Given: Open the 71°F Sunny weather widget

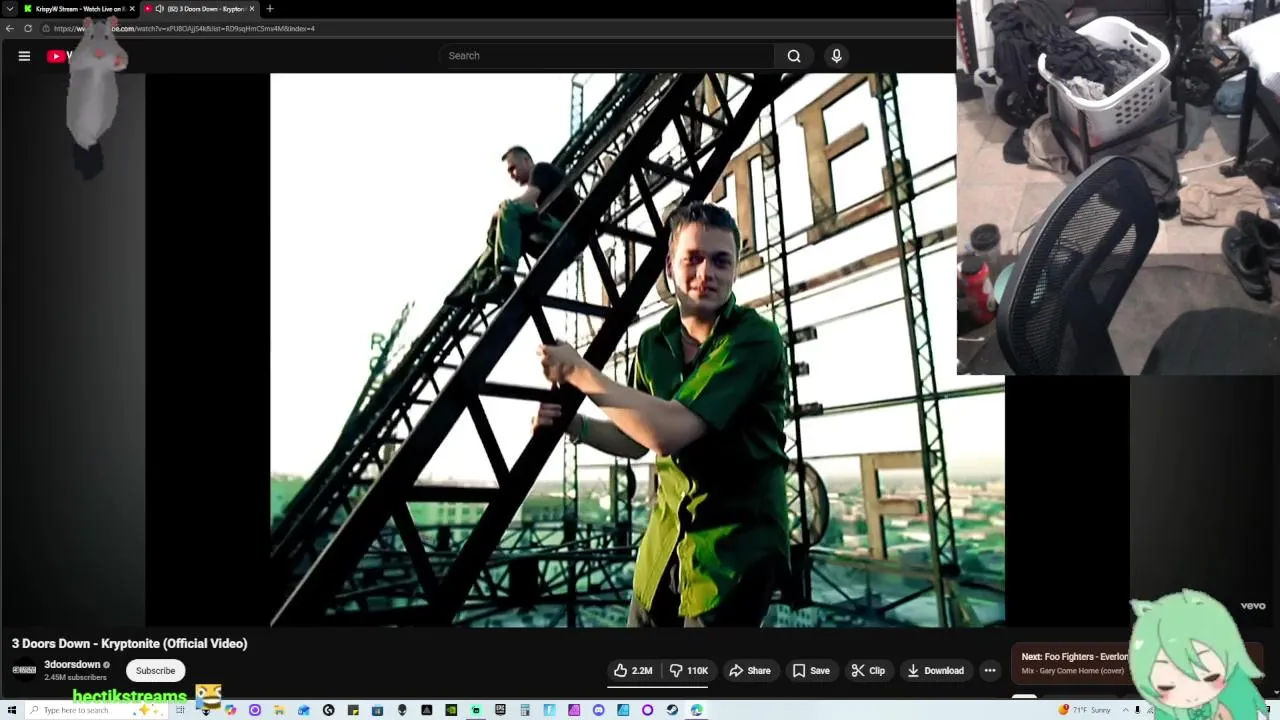Looking at the screenshot, I should pos(1085,710).
